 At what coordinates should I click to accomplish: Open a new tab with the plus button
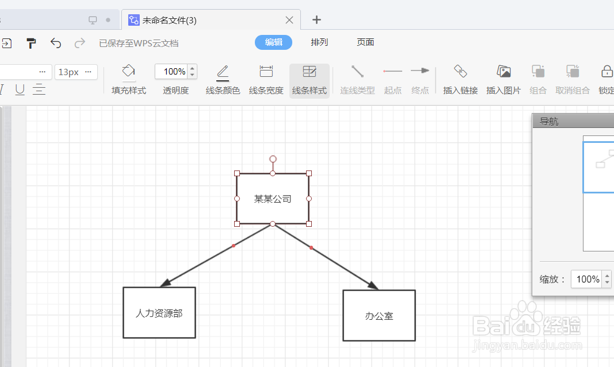pos(317,20)
